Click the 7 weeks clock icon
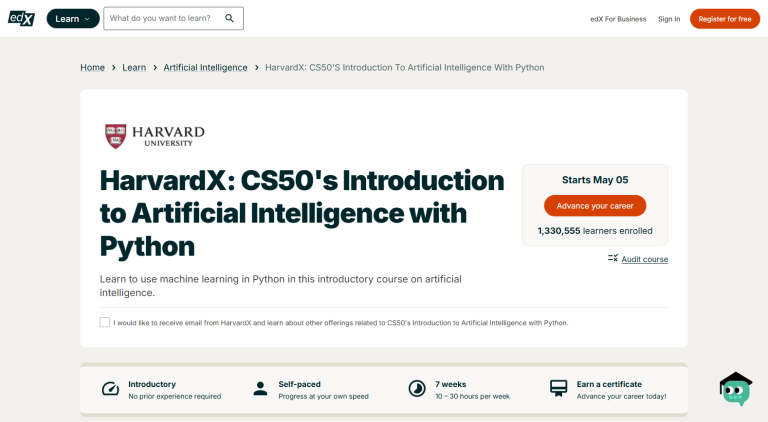The height and width of the screenshot is (422, 768). pyautogui.click(x=417, y=389)
